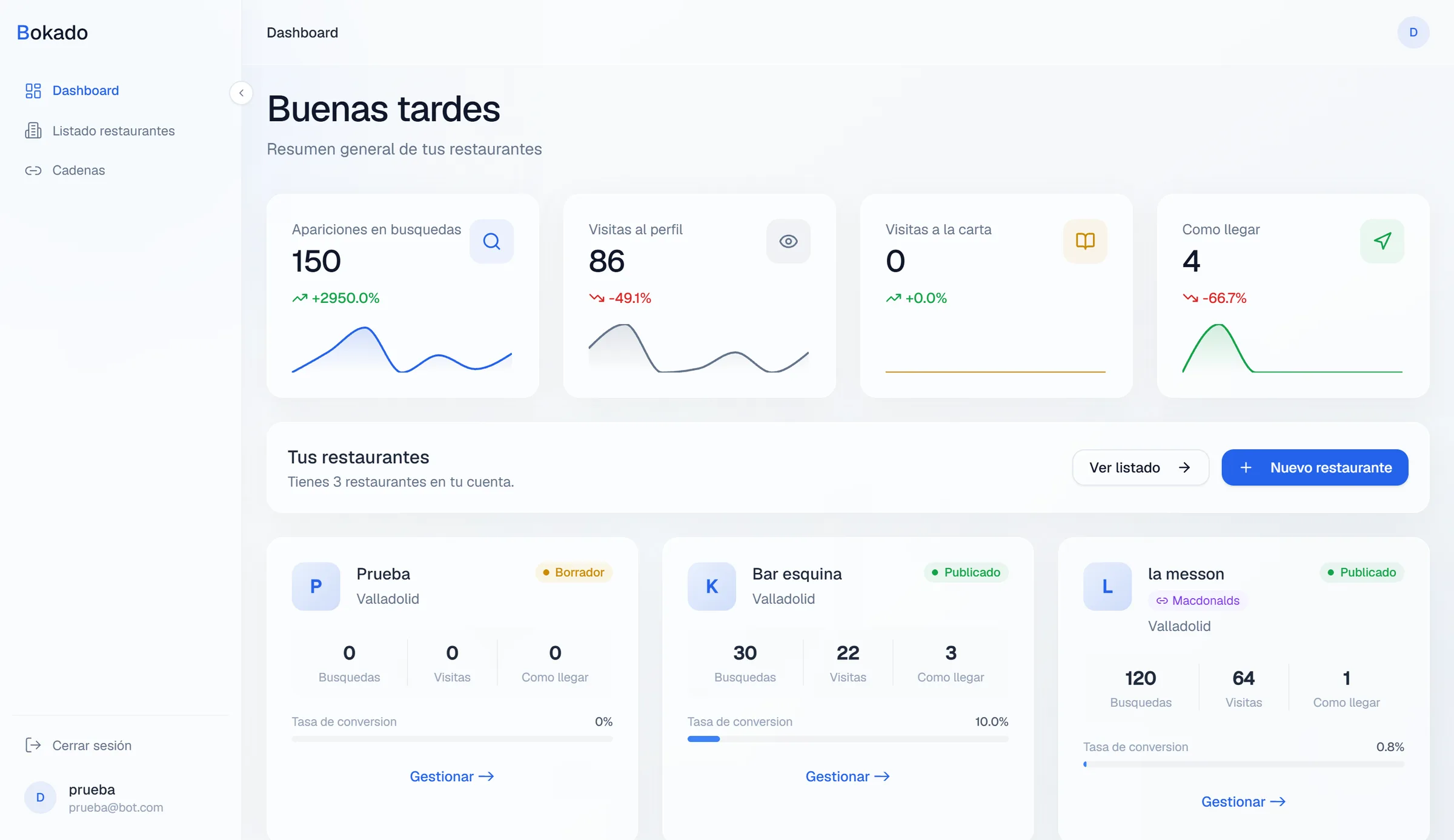
Task: Click the Buenas tardes greeting heading
Action: coord(383,109)
